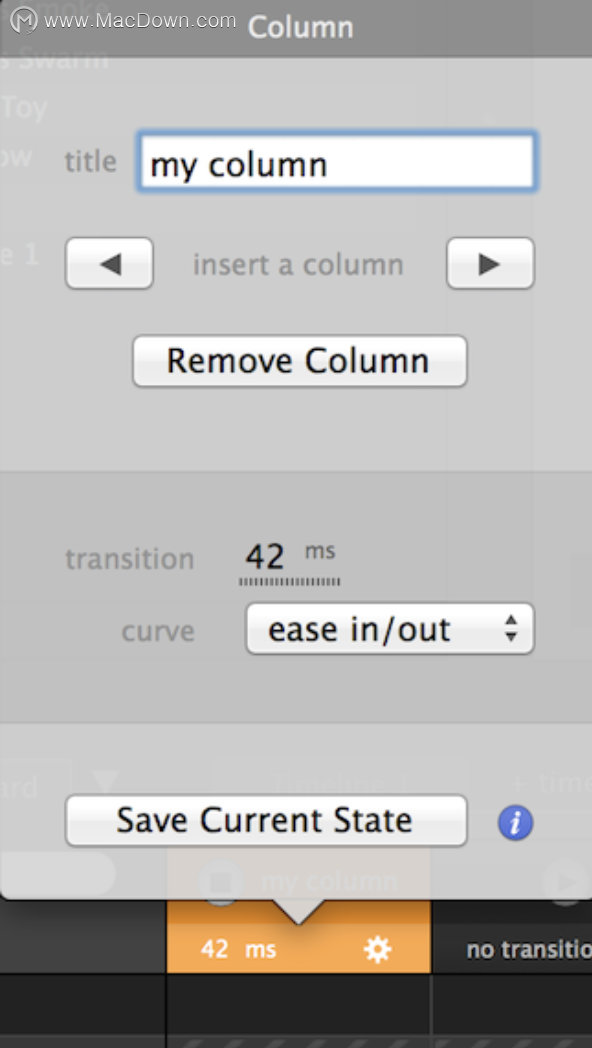The height and width of the screenshot is (1048, 592).
Task: Click Save Current State
Action: point(266,820)
